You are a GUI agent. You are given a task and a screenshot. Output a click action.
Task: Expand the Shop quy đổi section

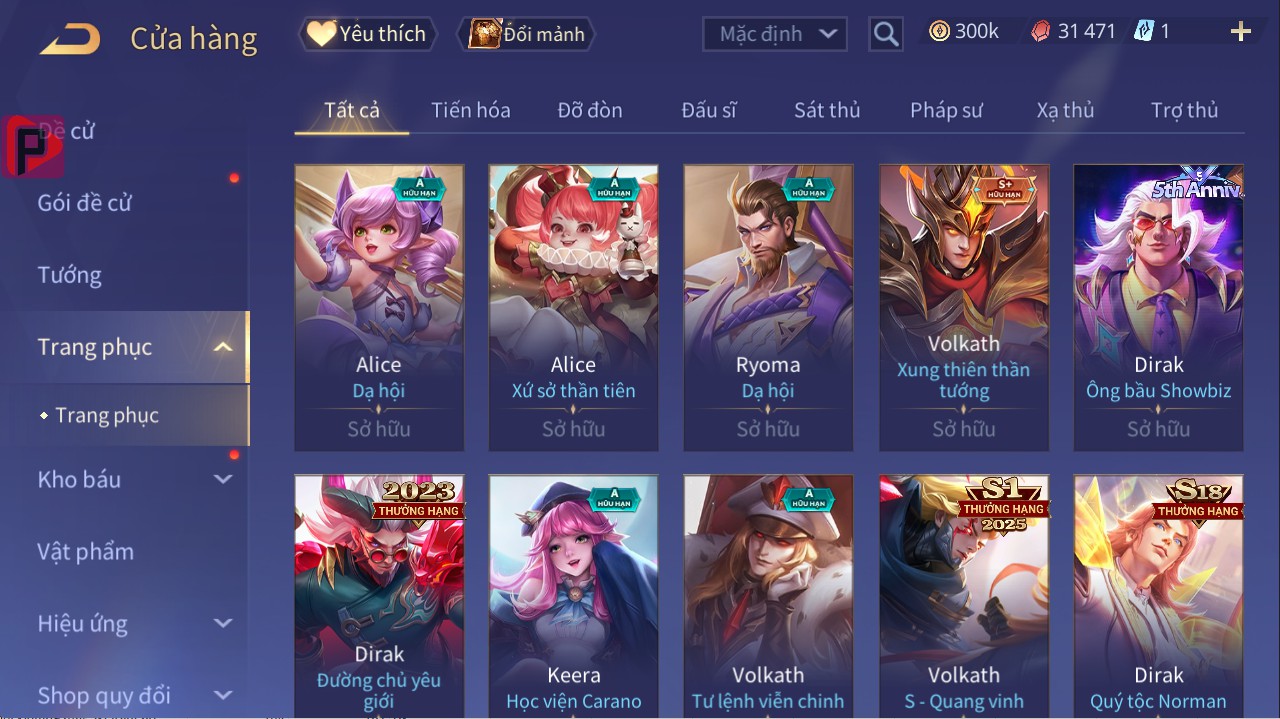point(223,695)
